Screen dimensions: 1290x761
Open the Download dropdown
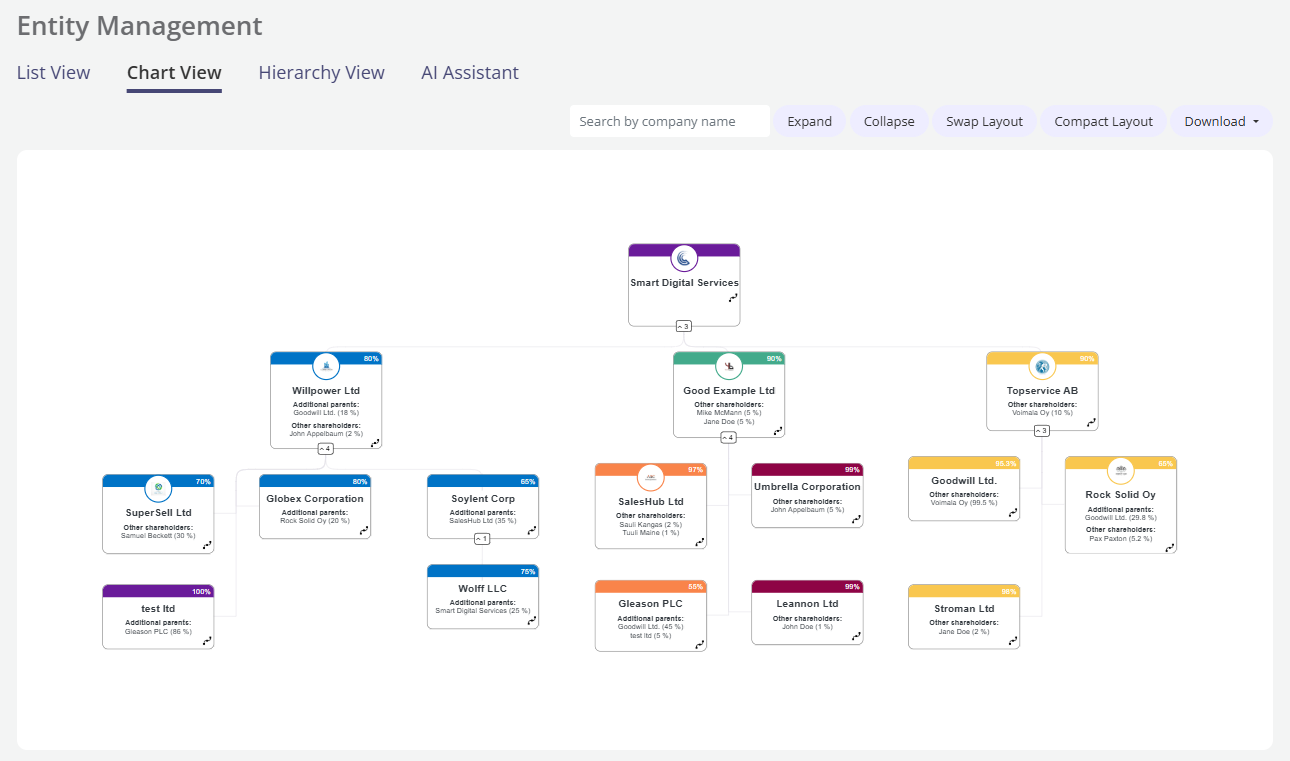[x=1221, y=121]
